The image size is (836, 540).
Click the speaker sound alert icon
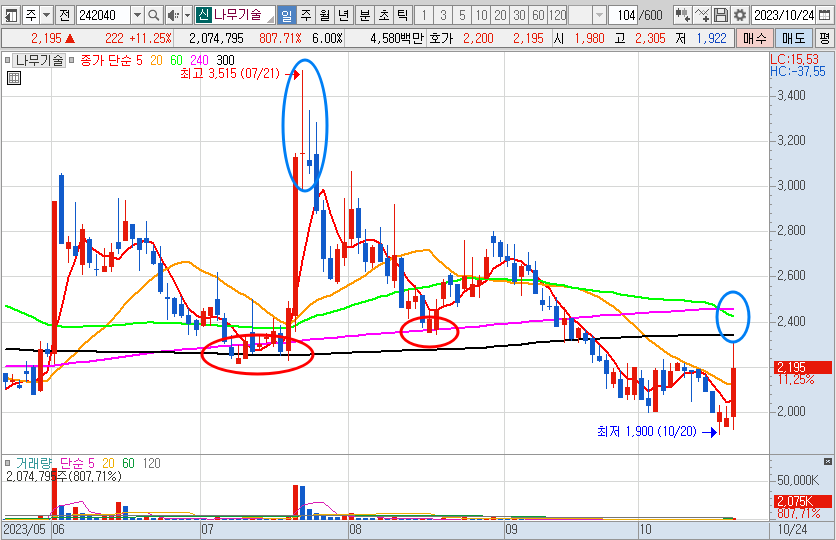pos(173,15)
